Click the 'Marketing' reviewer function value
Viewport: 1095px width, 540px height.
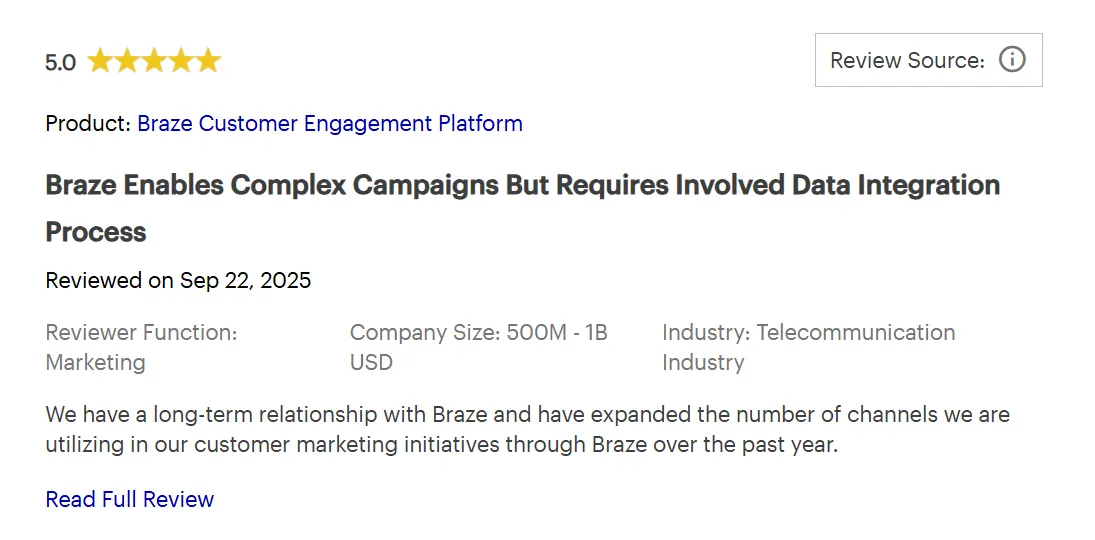pos(95,362)
